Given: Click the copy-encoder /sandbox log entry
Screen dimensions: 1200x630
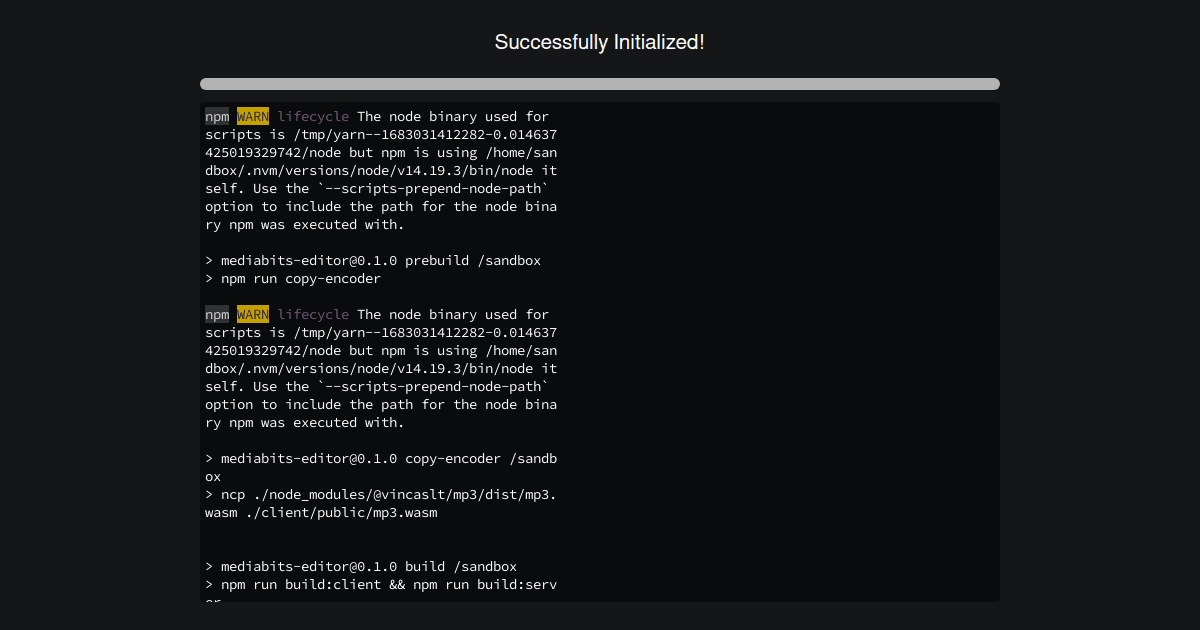Looking at the screenshot, I should point(381,458).
